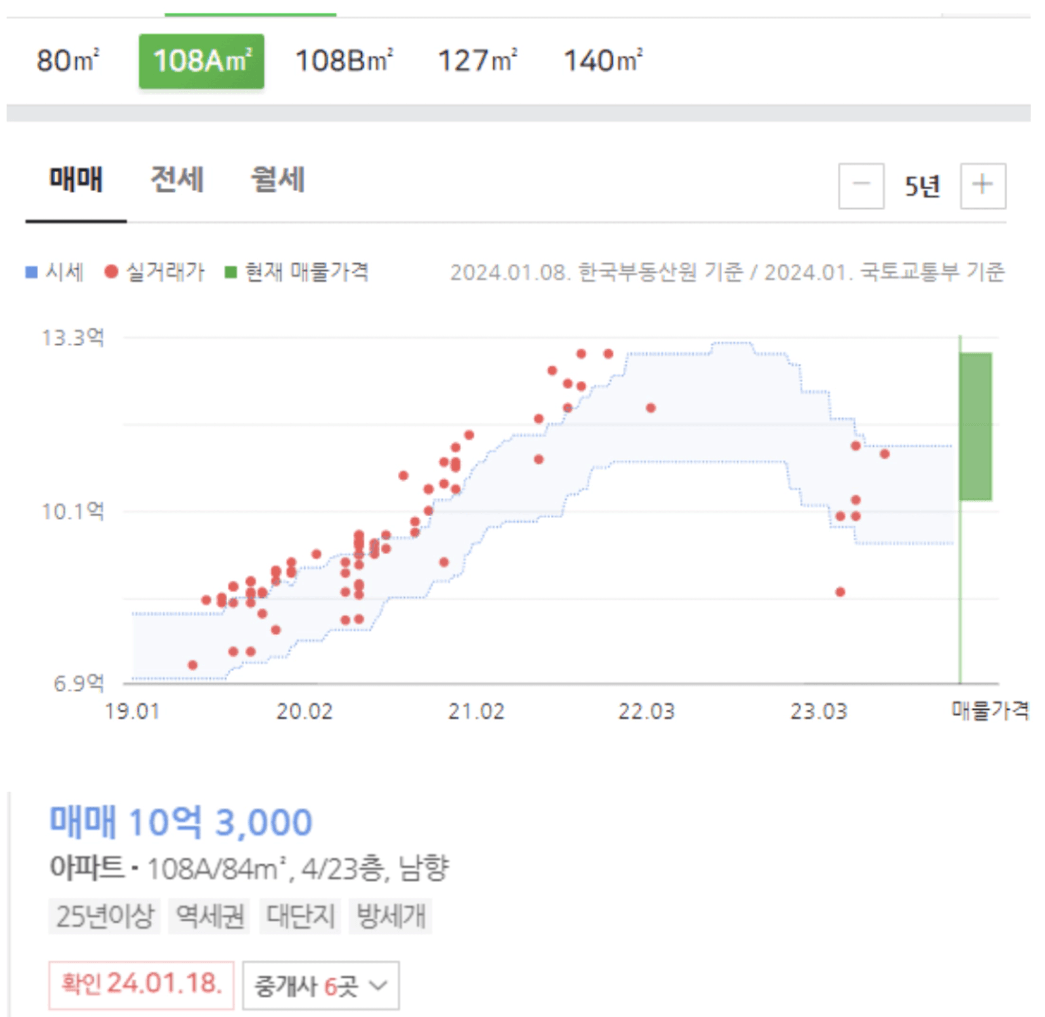Screen dimensions: 1045x1017
Task: Click the 매물가격 x-axis label
Action: [x=990, y=710]
